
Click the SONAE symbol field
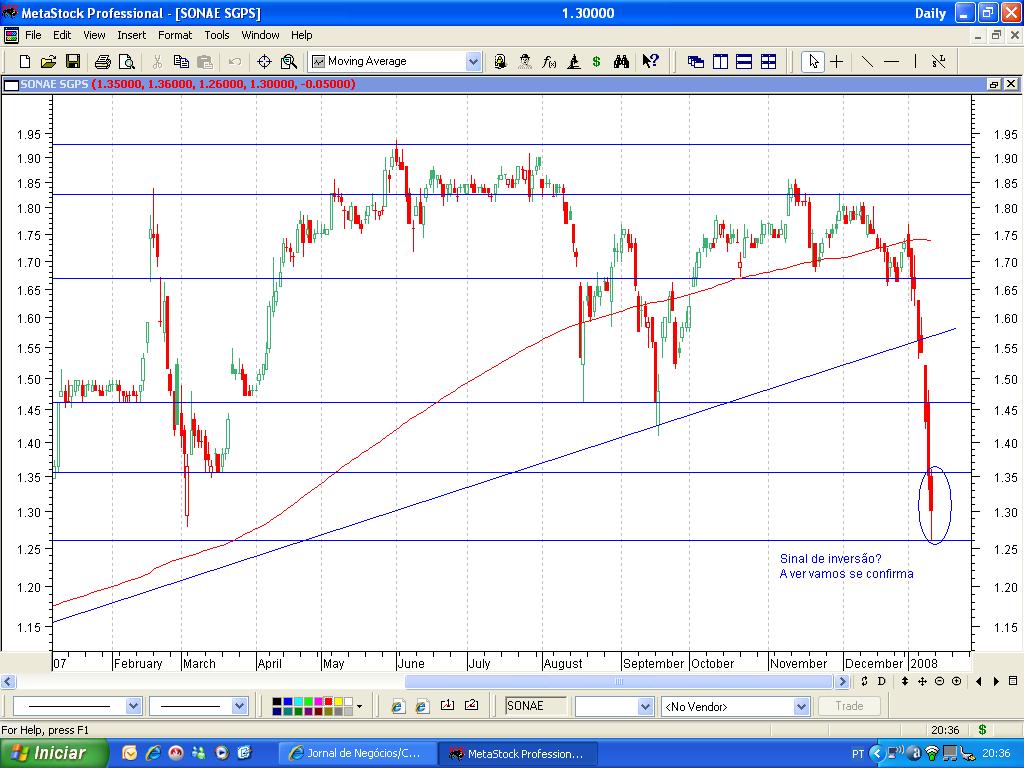(x=536, y=706)
